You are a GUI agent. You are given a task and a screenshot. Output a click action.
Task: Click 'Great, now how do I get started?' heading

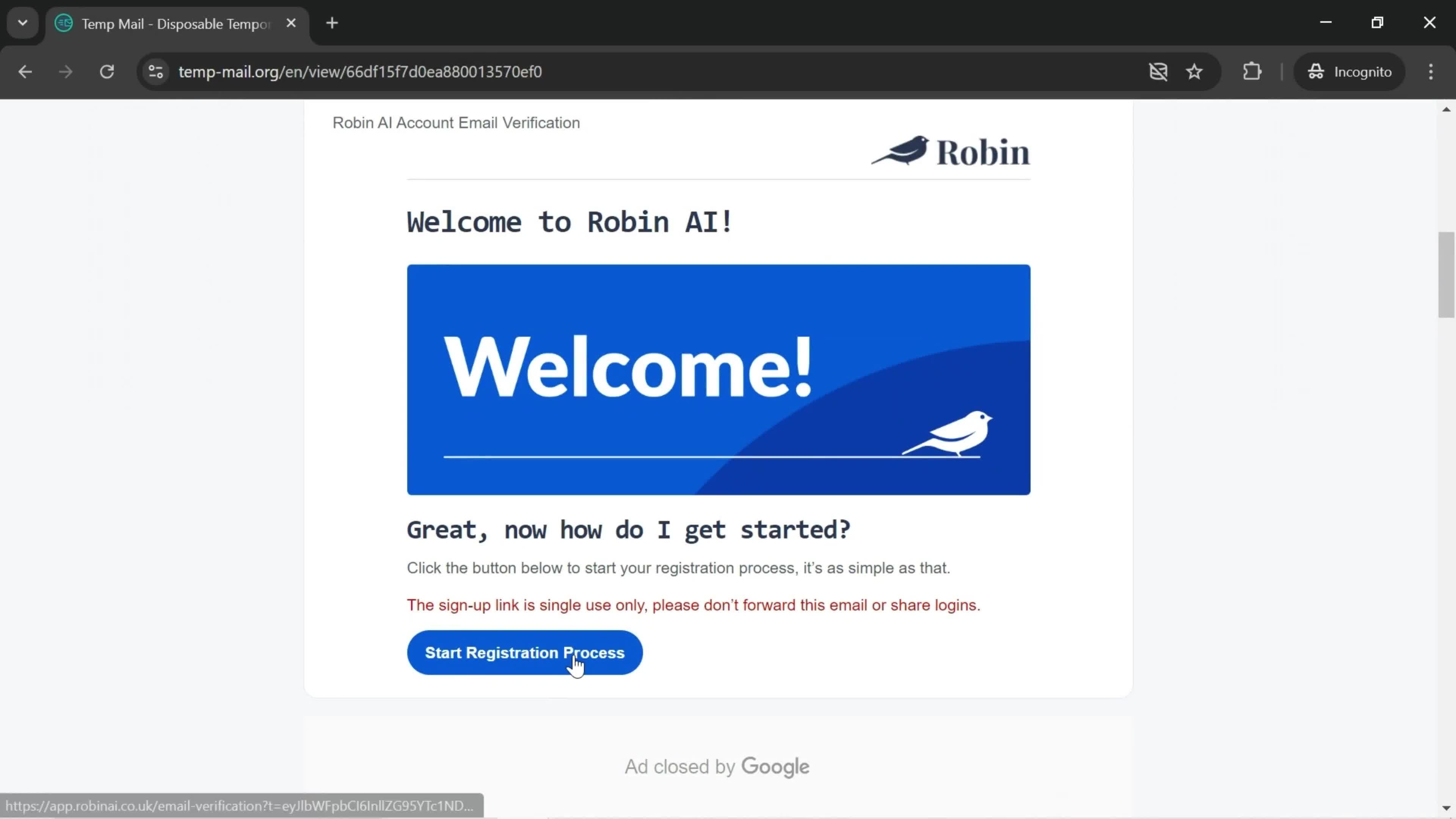point(629,530)
